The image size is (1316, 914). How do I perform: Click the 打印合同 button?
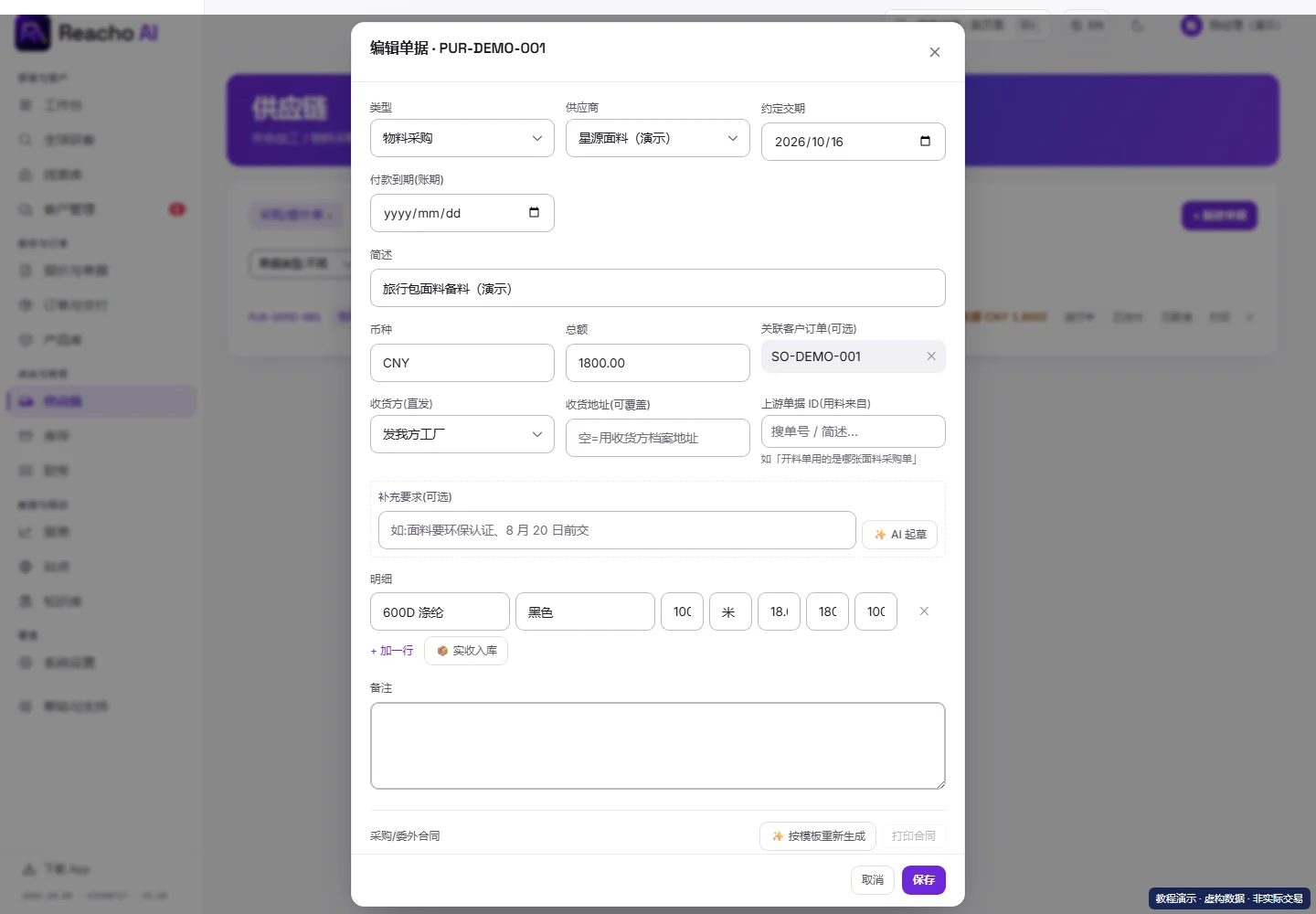[914, 836]
